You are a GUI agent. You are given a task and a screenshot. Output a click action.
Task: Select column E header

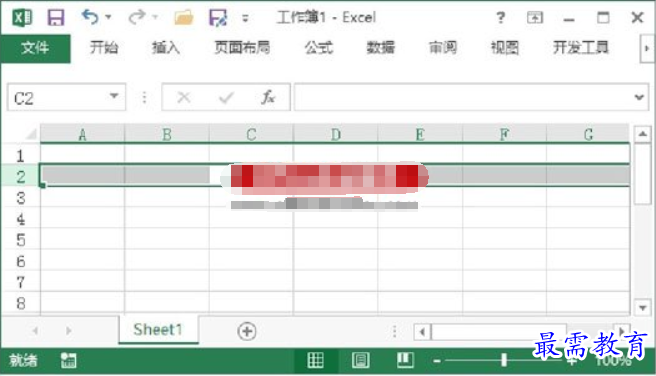420,135
